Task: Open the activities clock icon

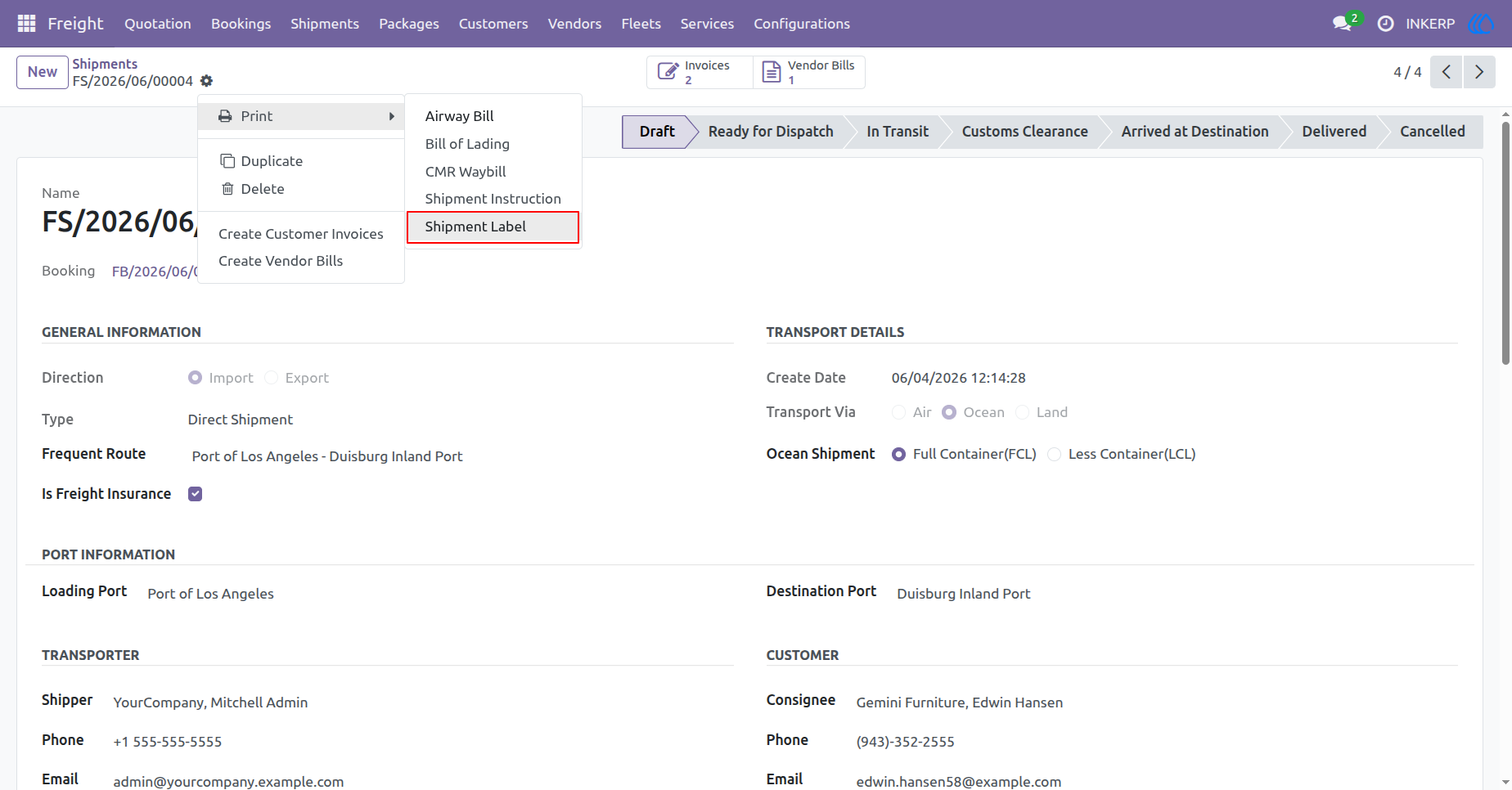Action: click(1385, 24)
